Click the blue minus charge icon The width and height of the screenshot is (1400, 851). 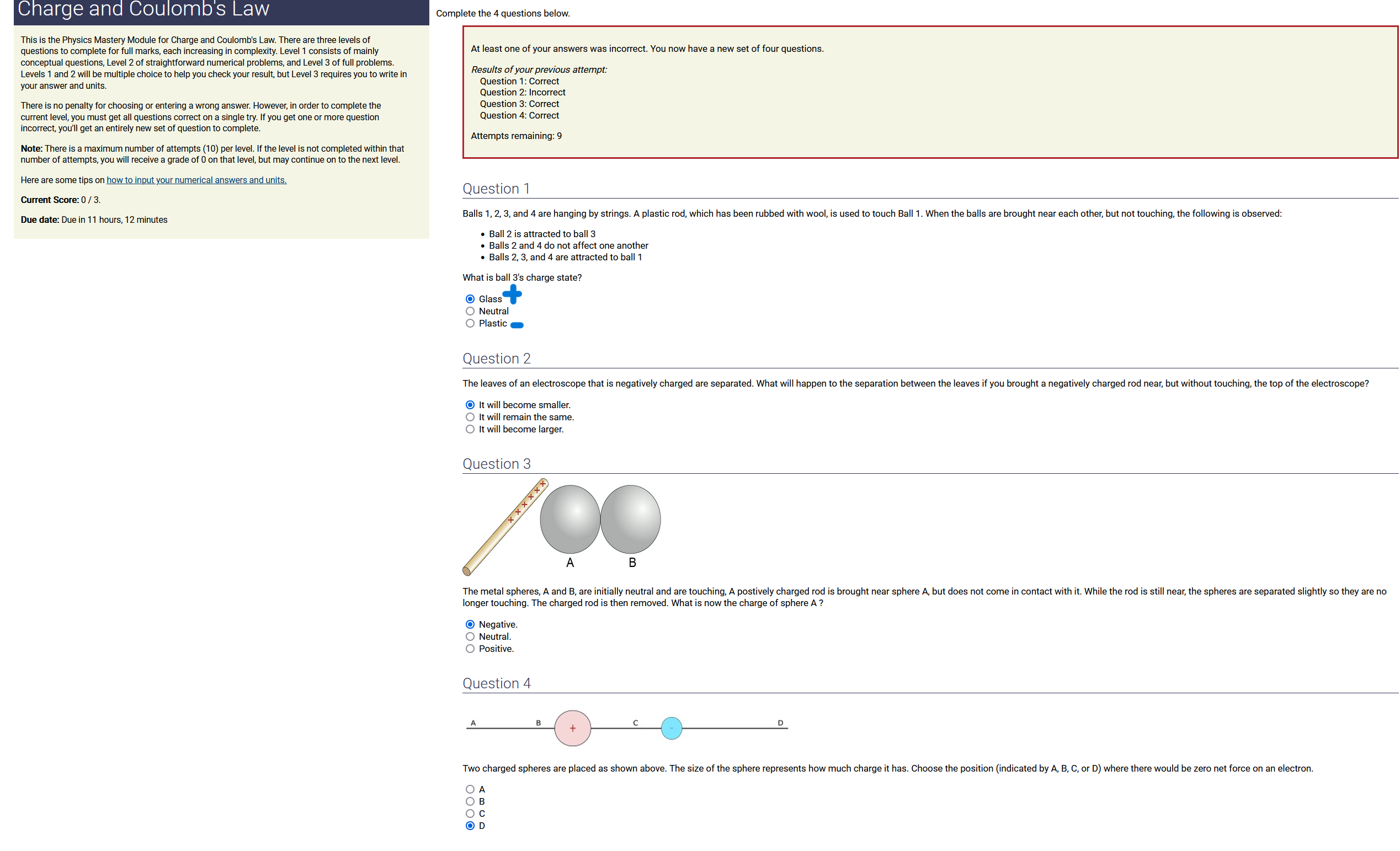click(517, 325)
